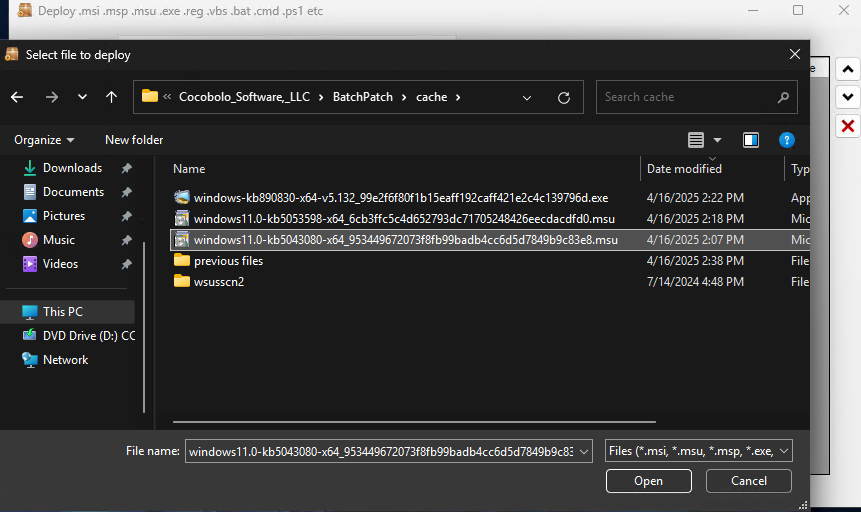The height and width of the screenshot is (512, 861).
Task: Open Music in the sidebar
Action: coord(58,240)
